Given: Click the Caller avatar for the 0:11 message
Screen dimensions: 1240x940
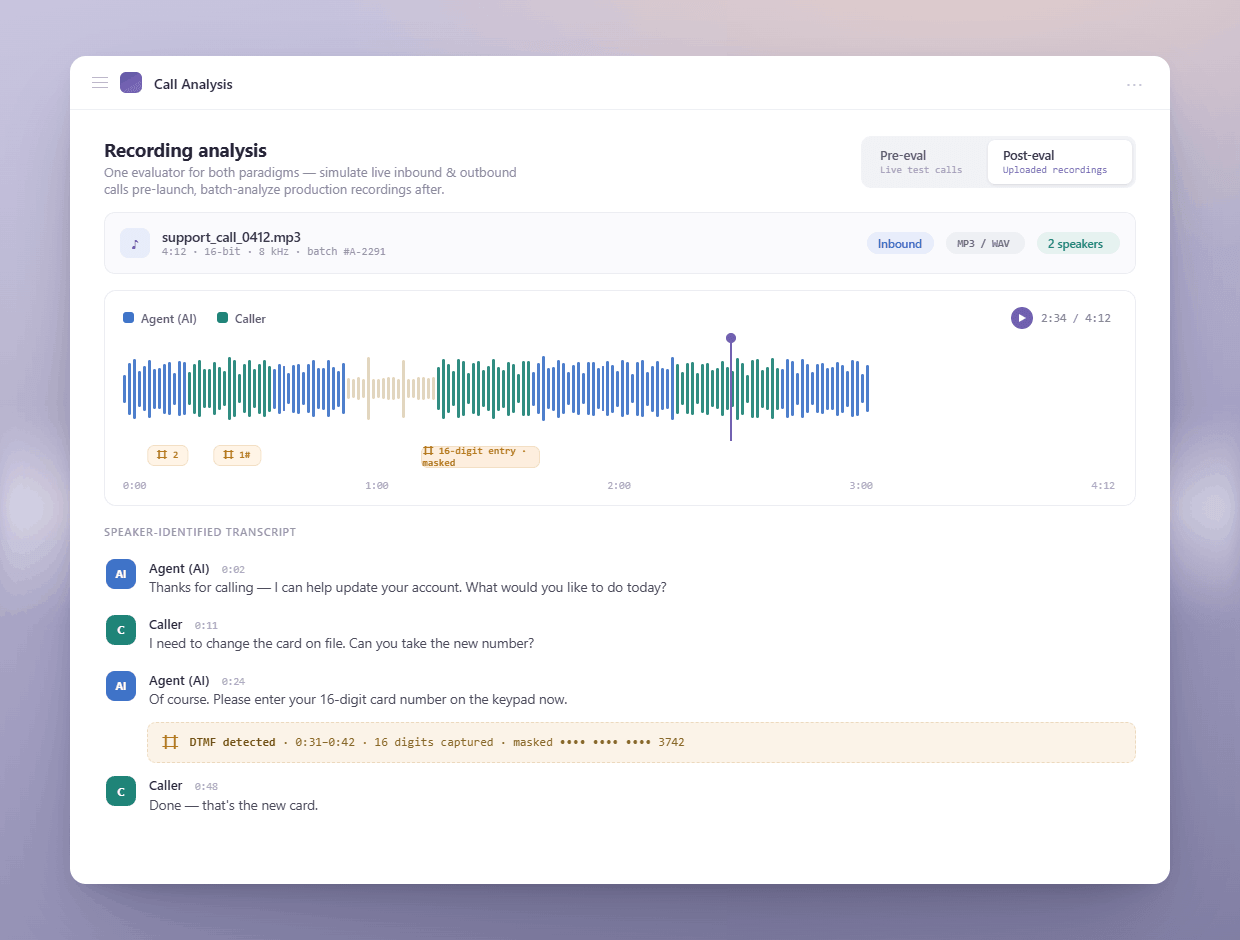Looking at the screenshot, I should point(121,631).
